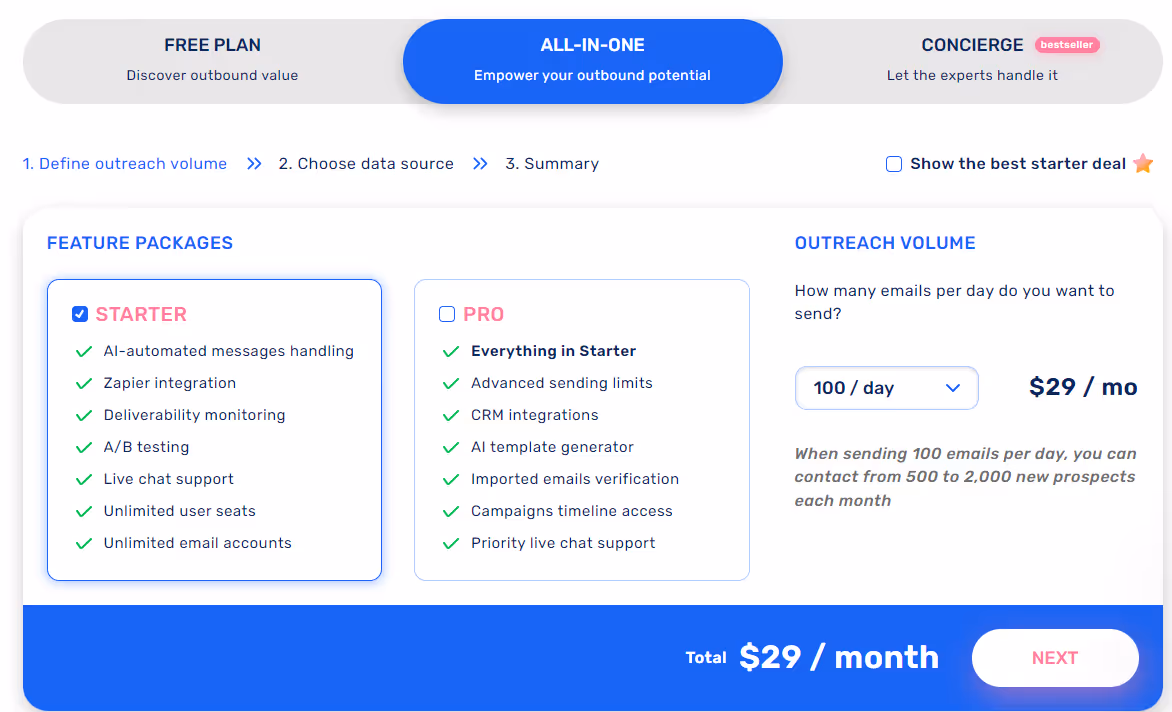Click the checkmark beside Priority live chat support
This screenshot has width=1172, height=712.
point(450,543)
